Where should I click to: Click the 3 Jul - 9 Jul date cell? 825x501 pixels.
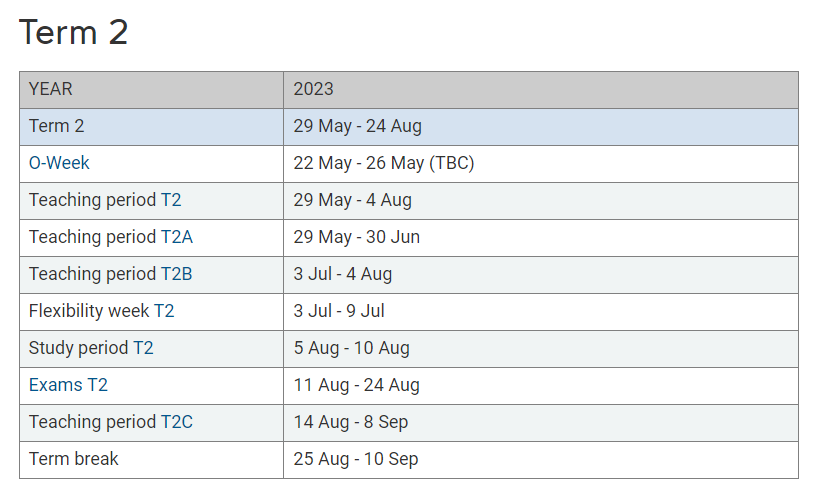point(541,312)
